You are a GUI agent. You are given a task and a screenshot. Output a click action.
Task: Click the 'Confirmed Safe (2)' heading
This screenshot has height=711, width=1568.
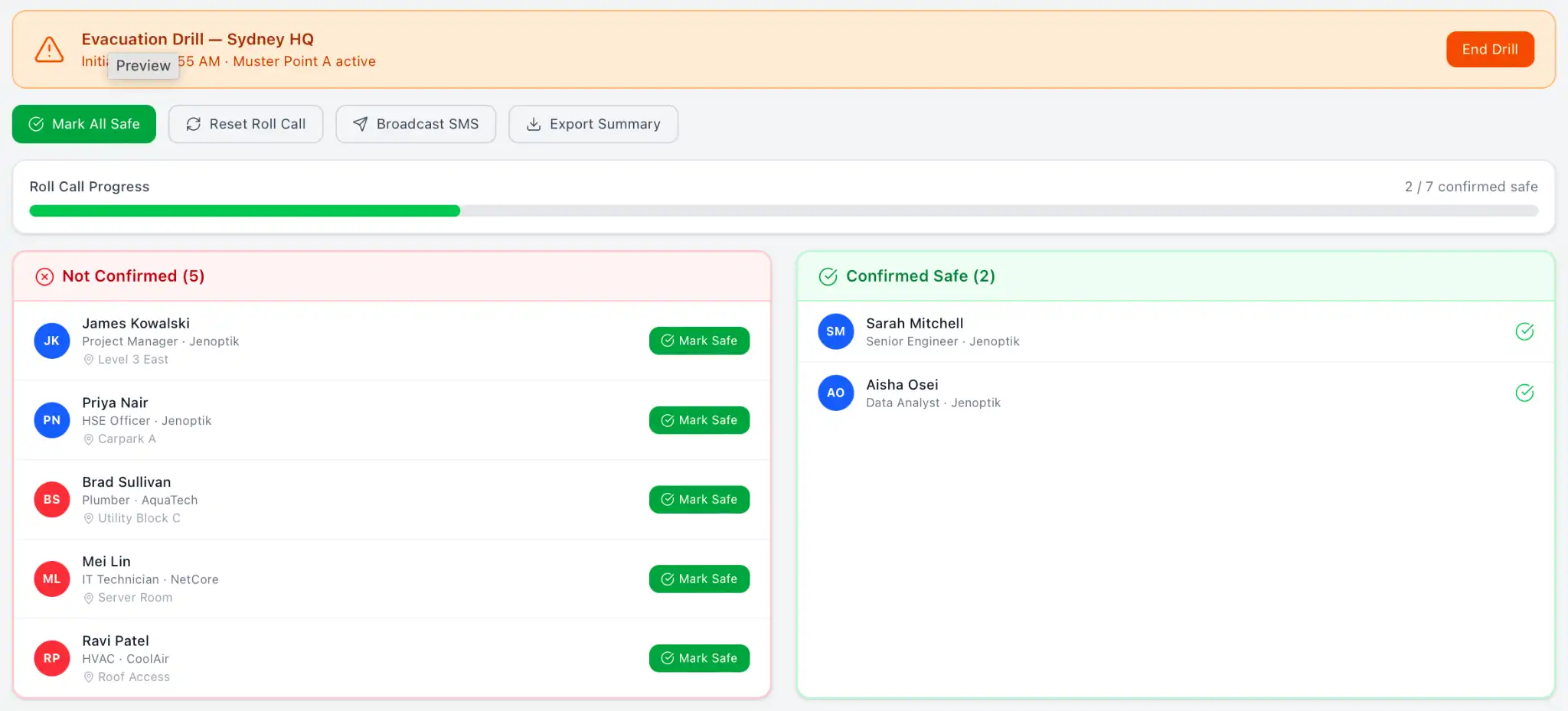pos(920,276)
